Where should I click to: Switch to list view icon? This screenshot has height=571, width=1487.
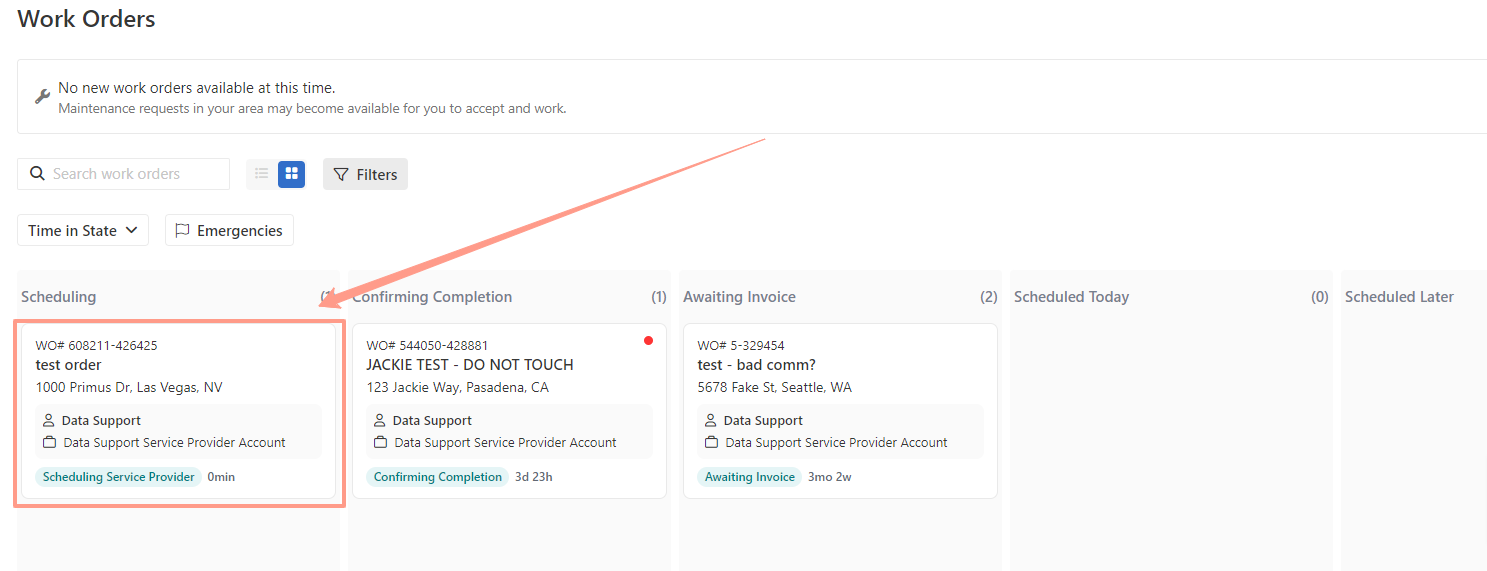262,174
